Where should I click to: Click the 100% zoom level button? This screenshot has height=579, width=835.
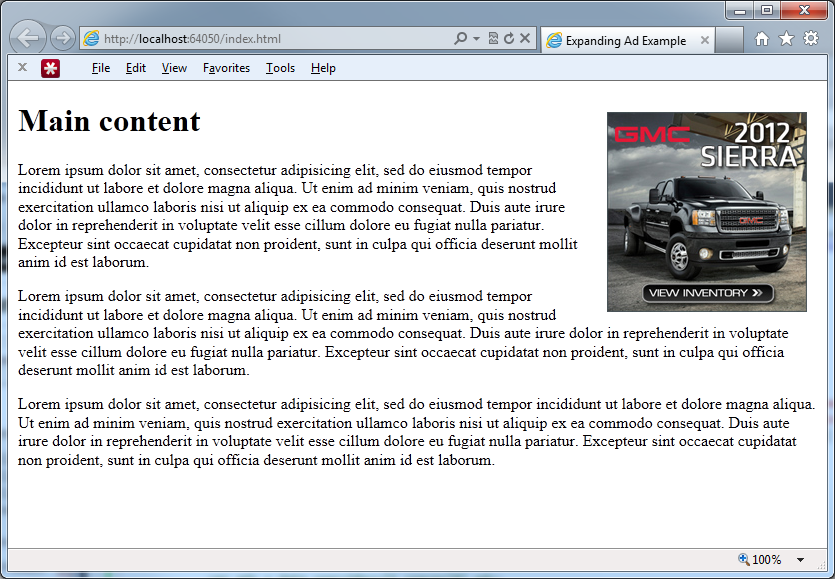pyautogui.click(x=760, y=560)
